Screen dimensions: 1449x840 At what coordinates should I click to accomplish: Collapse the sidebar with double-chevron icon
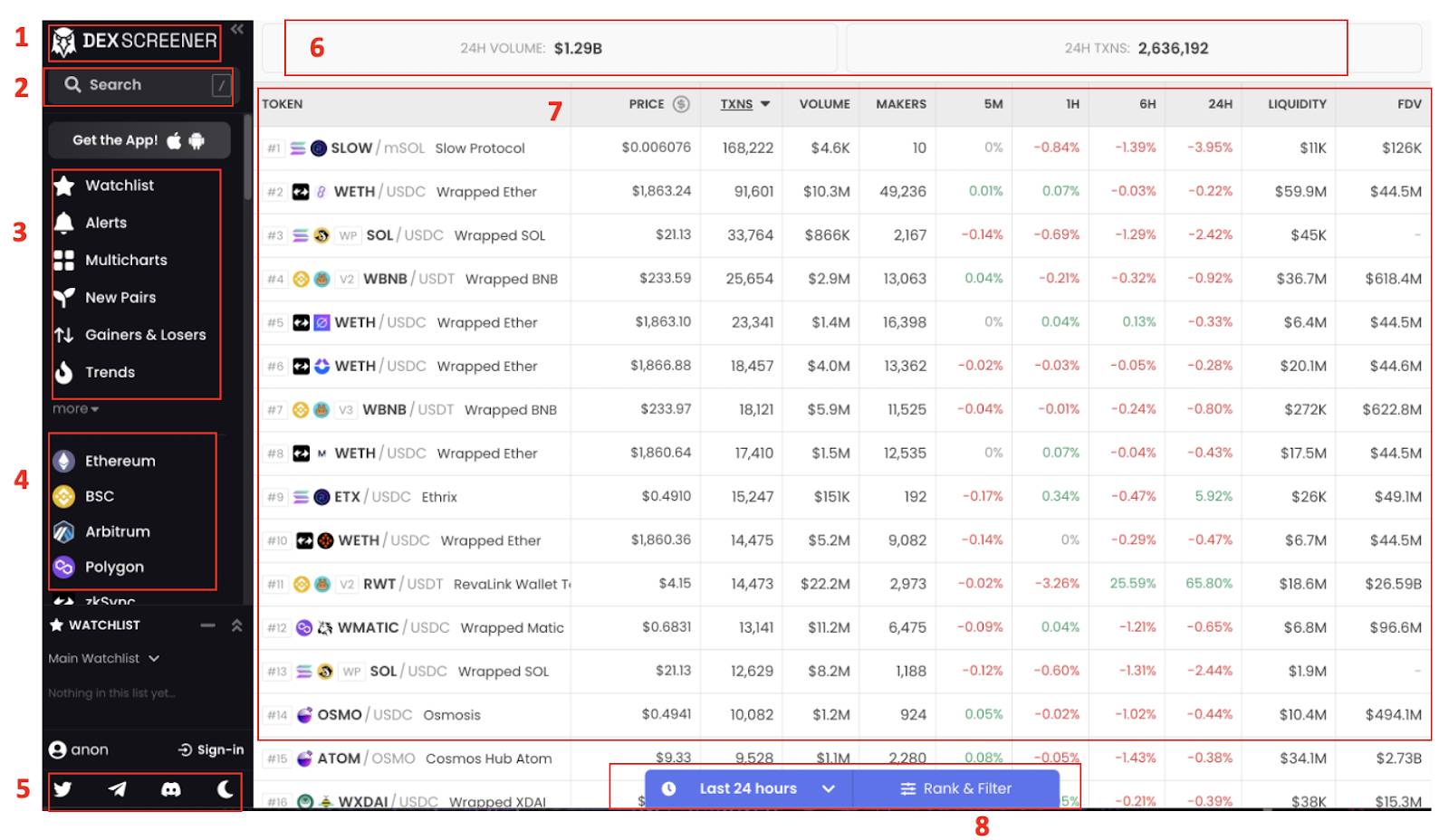237,30
